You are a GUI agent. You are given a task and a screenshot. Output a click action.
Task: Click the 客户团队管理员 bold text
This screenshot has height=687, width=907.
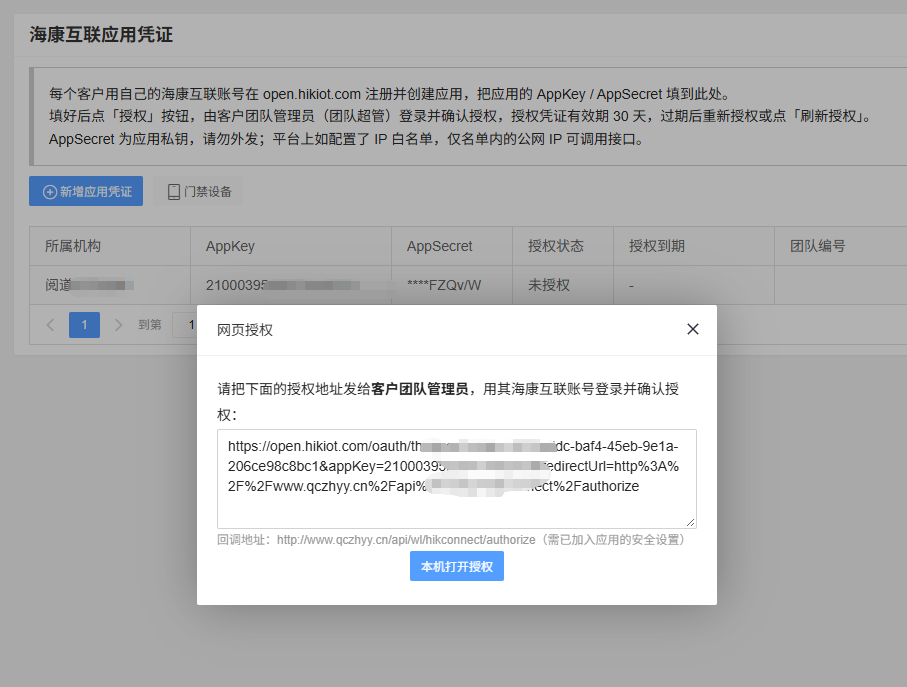tap(419, 389)
